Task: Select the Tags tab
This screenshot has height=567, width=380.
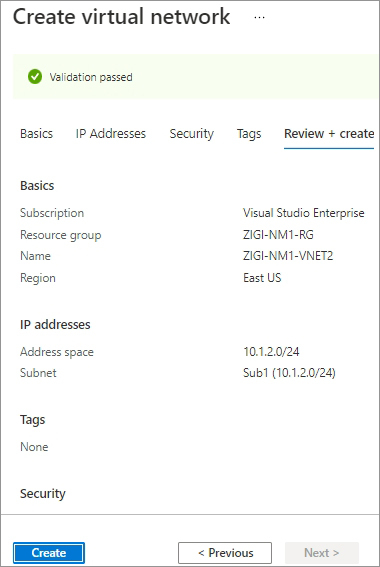Action: coord(249,134)
